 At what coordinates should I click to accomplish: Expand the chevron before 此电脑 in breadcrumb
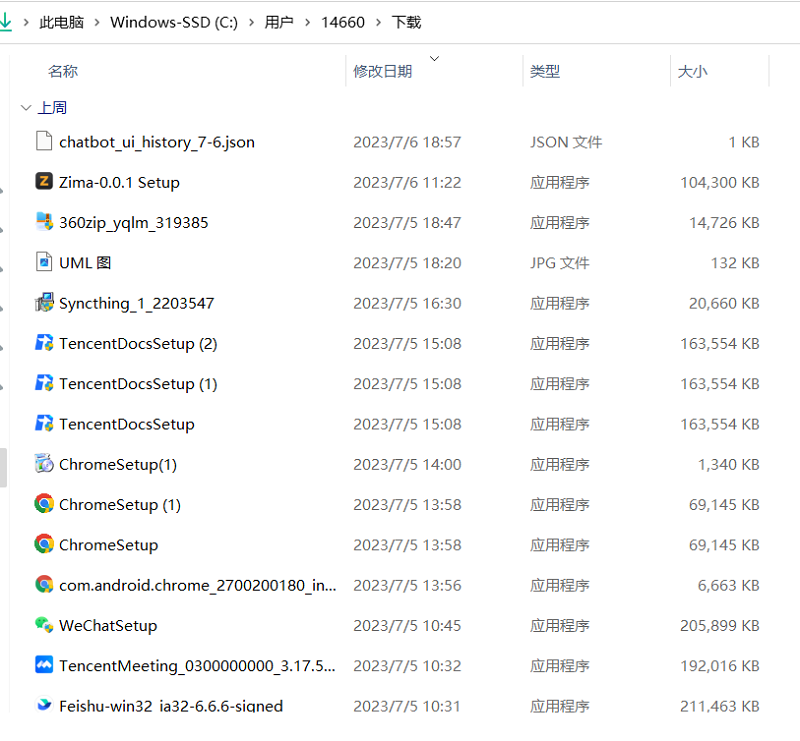[x=26, y=22]
